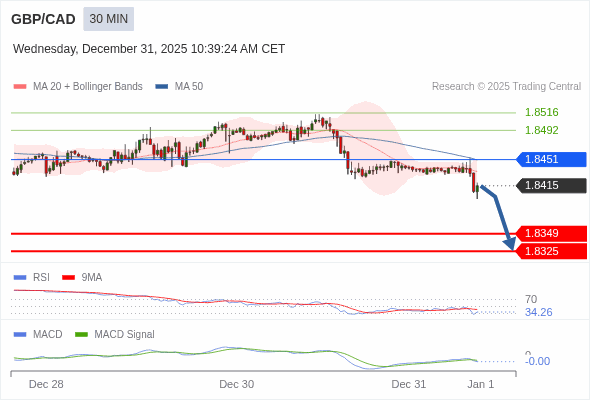
Task: Click the date and time line
Action: (x=149, y=49)
